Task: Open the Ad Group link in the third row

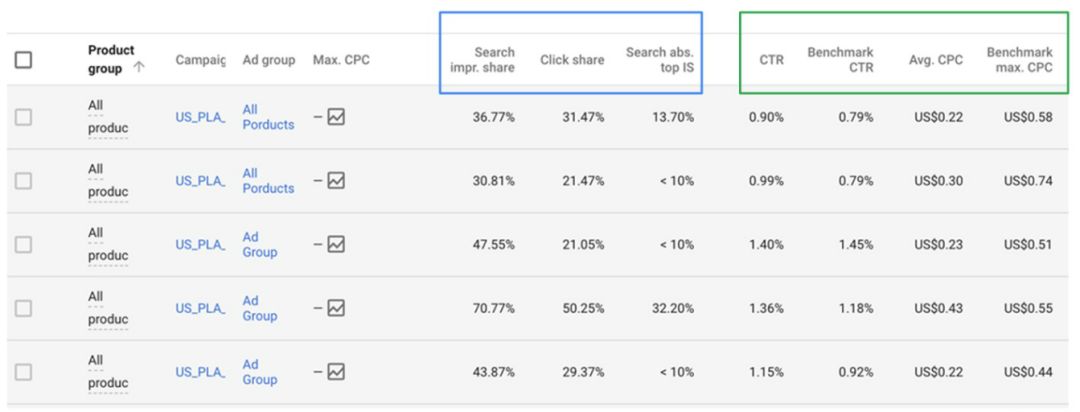Action: (259, 245)
